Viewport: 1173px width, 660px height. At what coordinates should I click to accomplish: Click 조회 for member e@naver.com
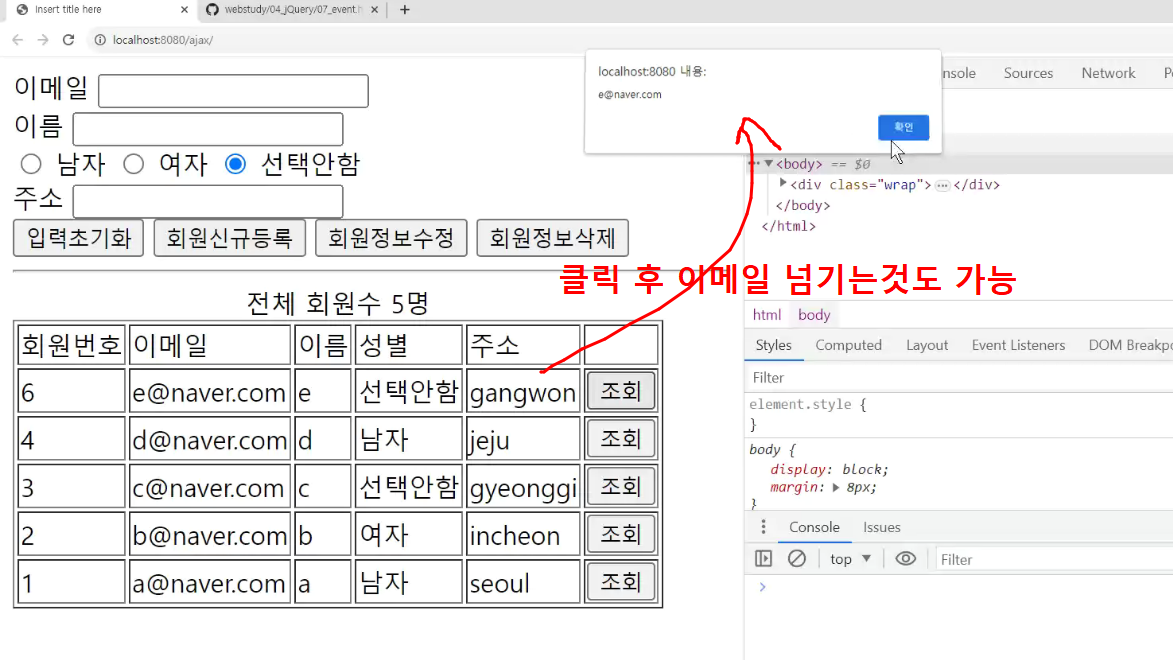pyautogui.click(x=621, y=391)
